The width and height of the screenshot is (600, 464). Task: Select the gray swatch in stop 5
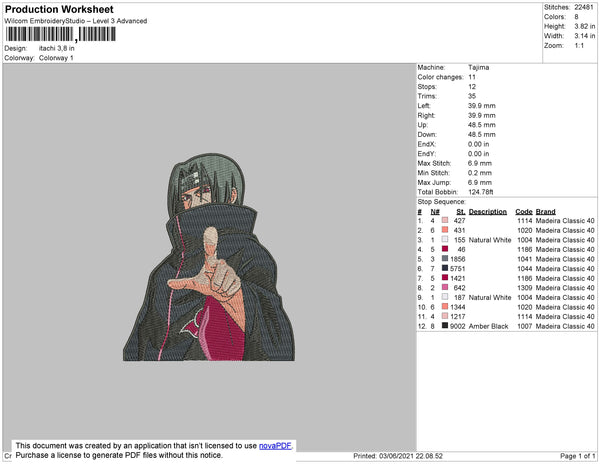pyautogui.click(x=445, y=259)
